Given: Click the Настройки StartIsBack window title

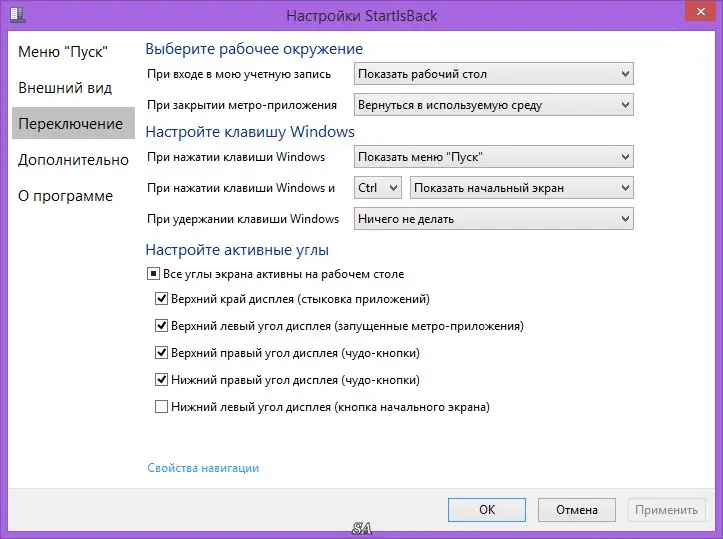Looking at the screenshot, I should [x=362, y=16].
